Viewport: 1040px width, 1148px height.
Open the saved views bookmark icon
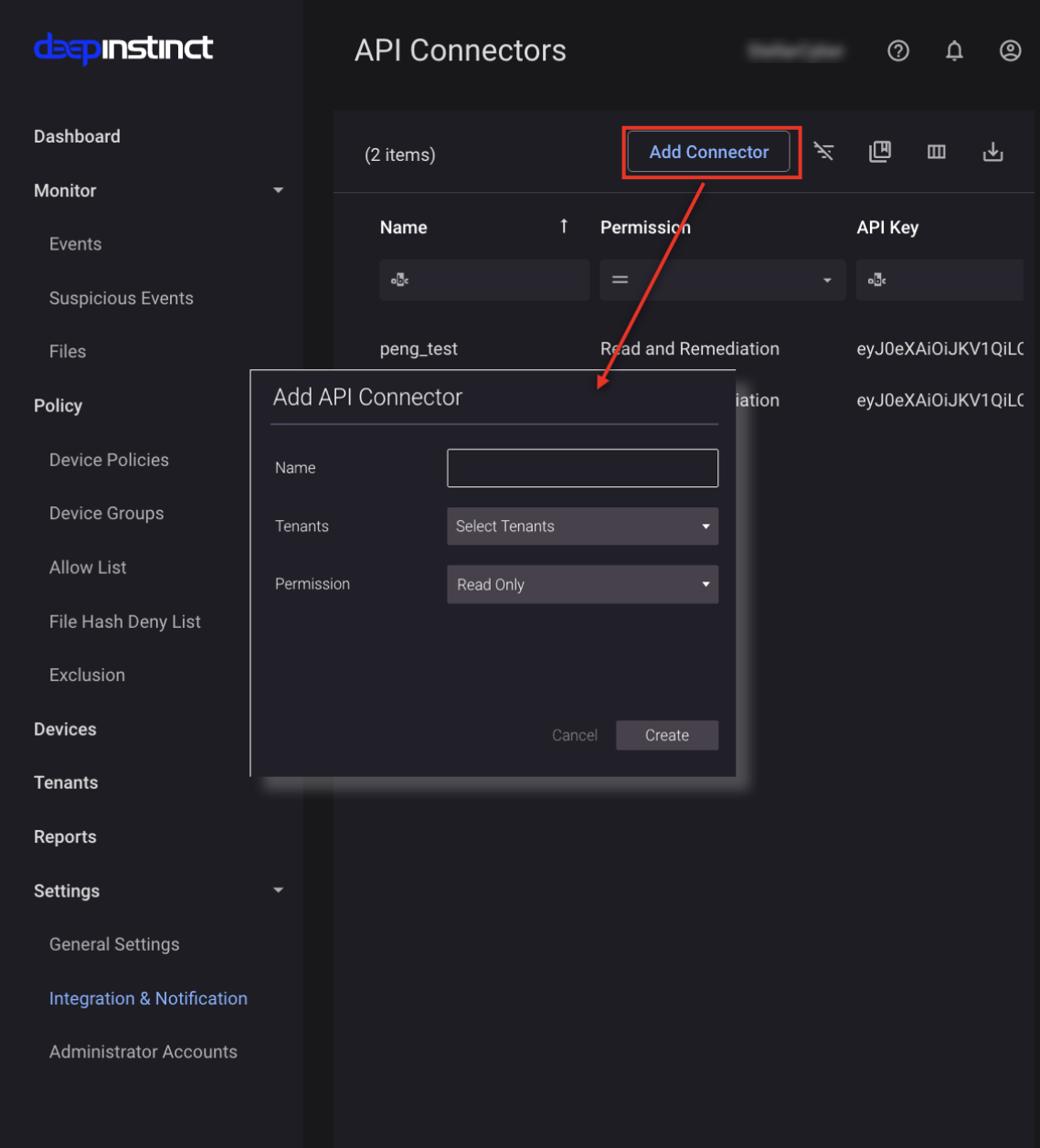pos(880,152)
